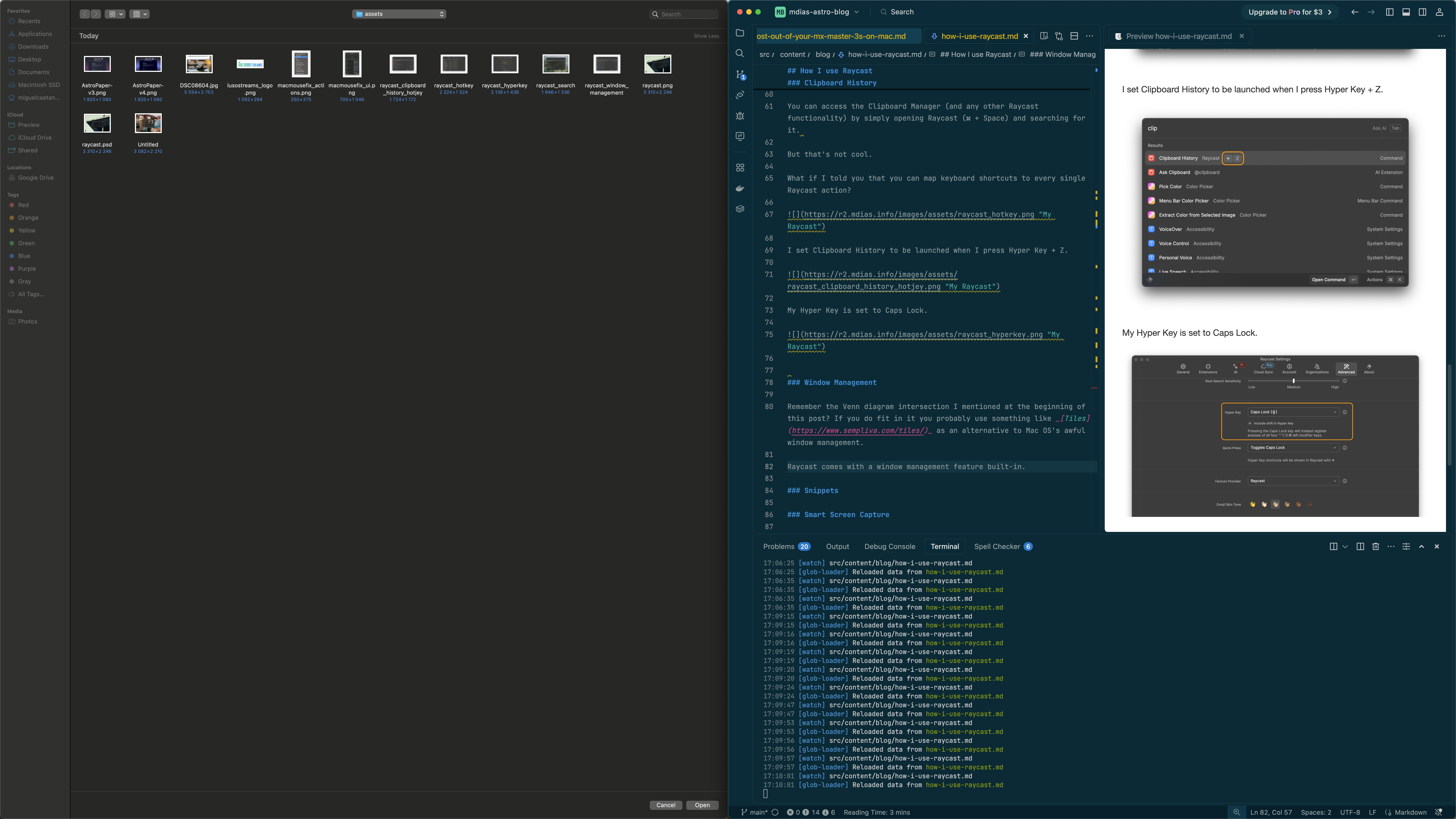Open the Run and Debug bug icon
Viewport: 1456px width, 819px height.
coord(740,115)
